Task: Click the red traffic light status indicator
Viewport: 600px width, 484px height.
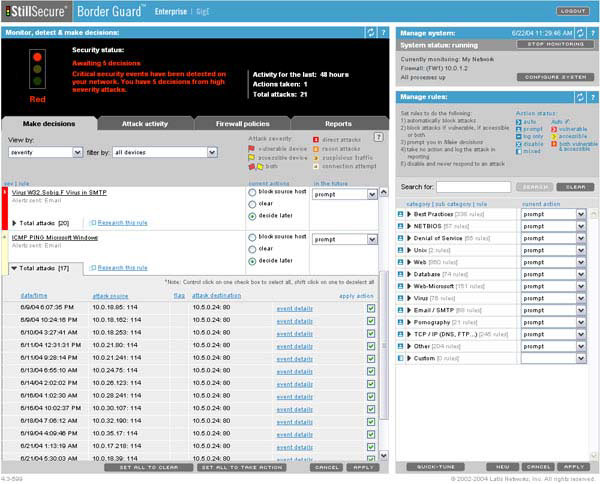Action: click(37, 57)
